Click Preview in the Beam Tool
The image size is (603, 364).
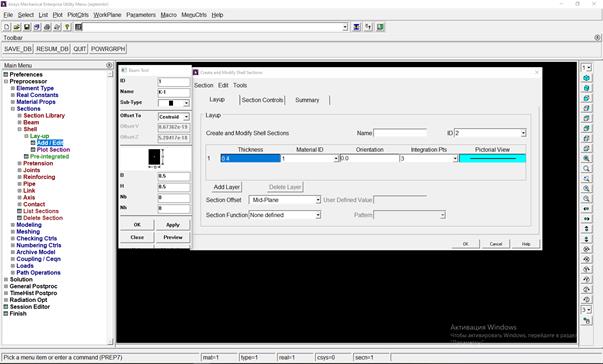[173, 237]
